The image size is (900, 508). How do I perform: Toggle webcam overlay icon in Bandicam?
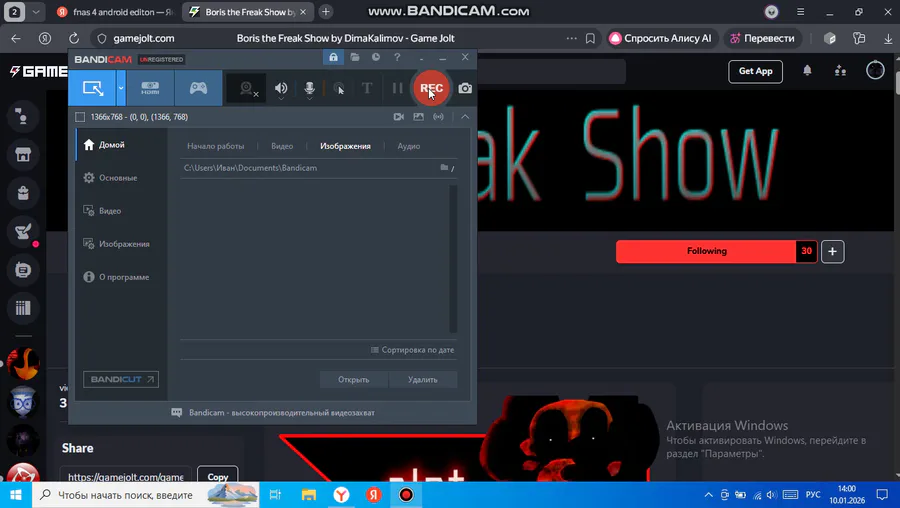[247, 88]
